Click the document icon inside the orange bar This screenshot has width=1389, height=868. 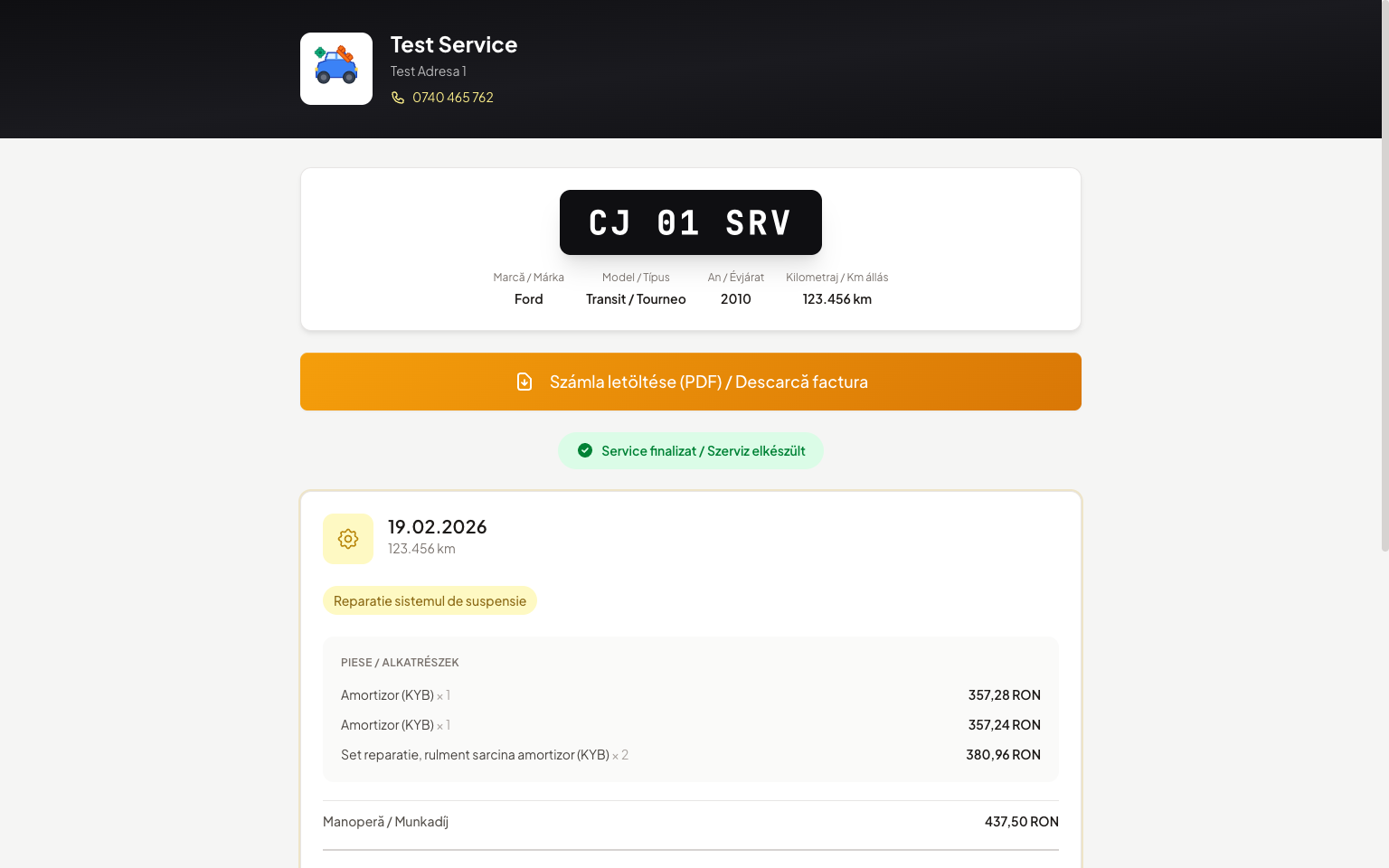pyautogui.click(x=524, y=382)
